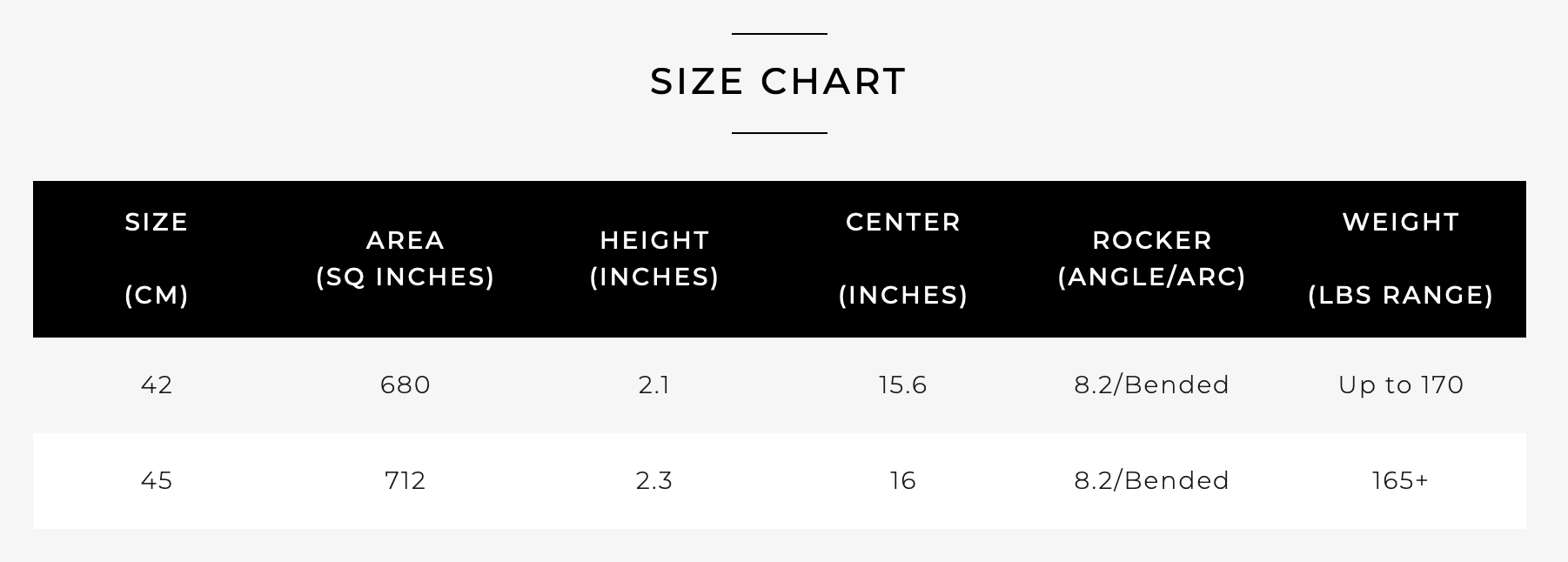Click the SIZE CHART heading

(779, 82)
